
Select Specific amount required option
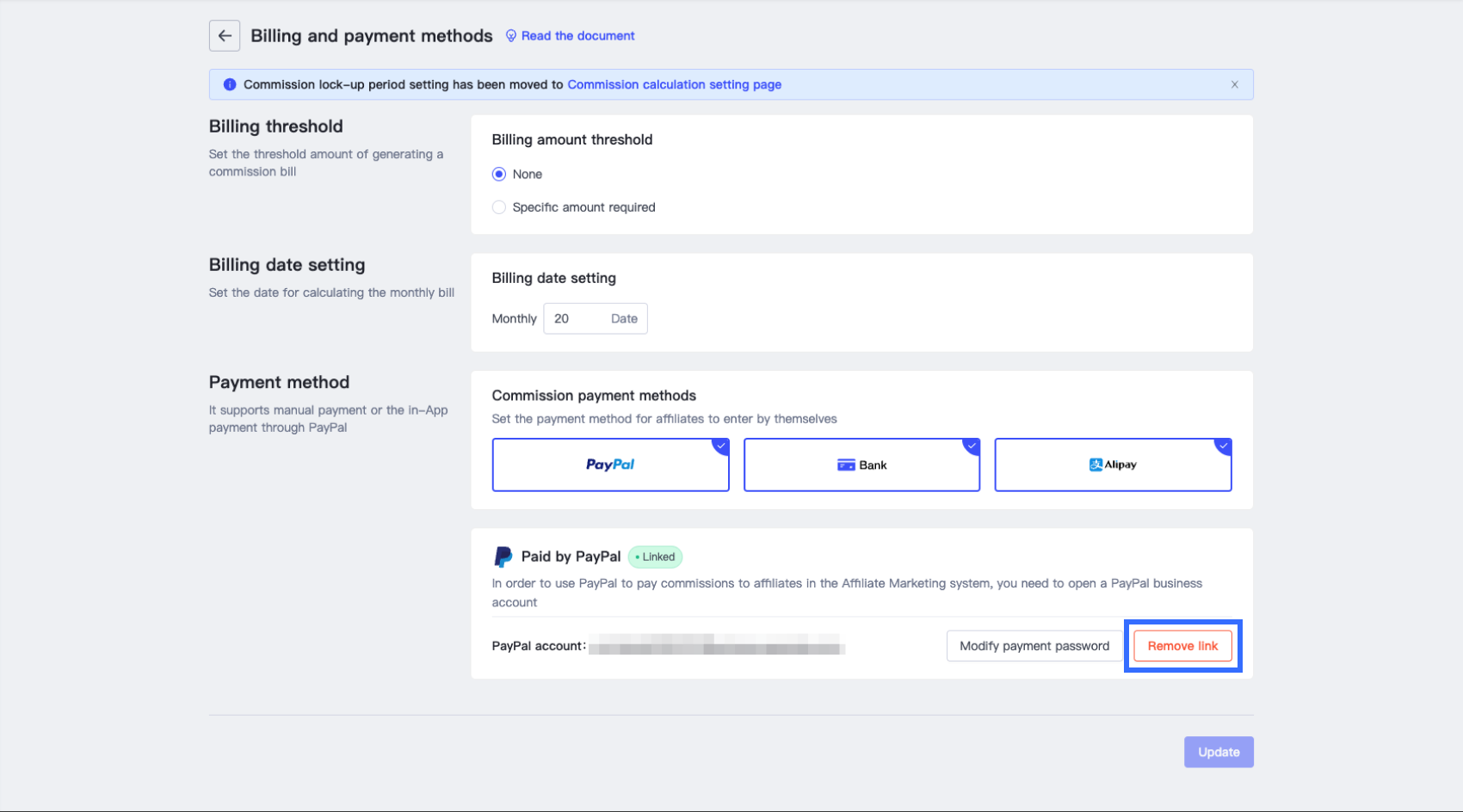tap(499, 207)
